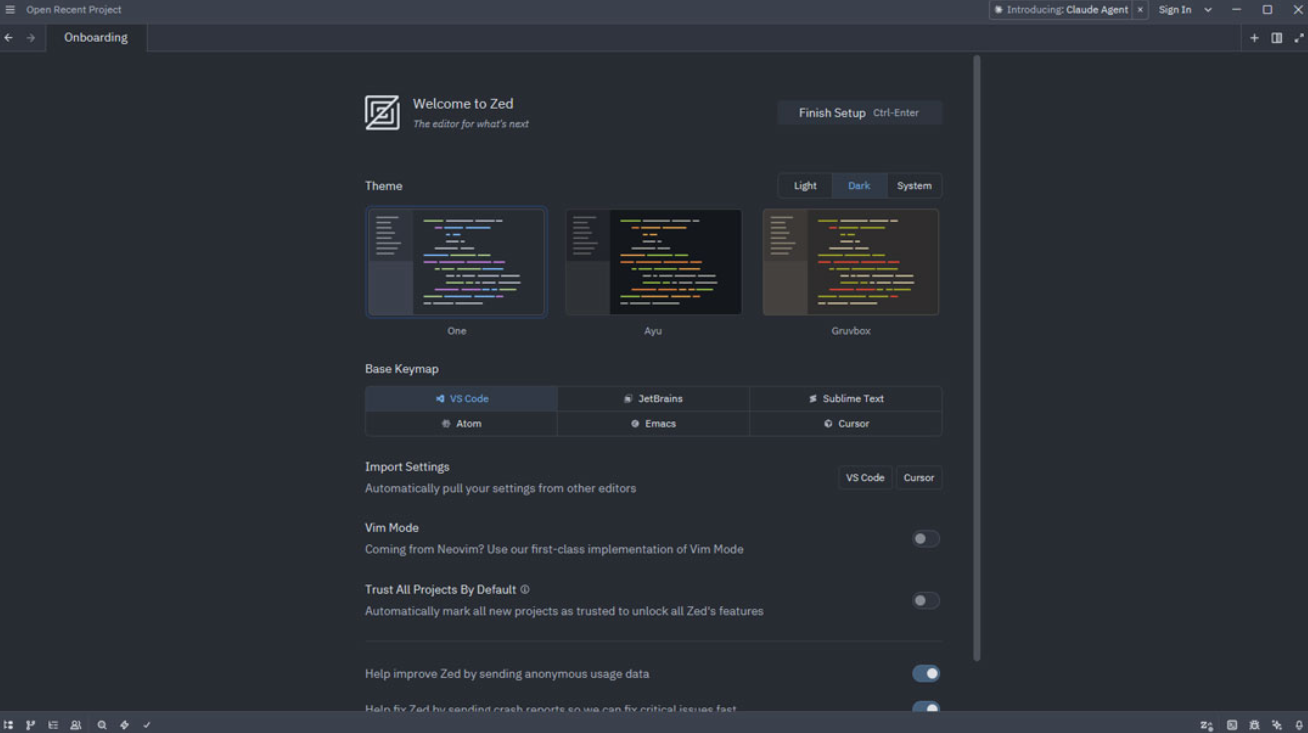This screenshot has height=733, width=1308.
Task: Click the Finish Setup button
Action: tap(859, 113)
